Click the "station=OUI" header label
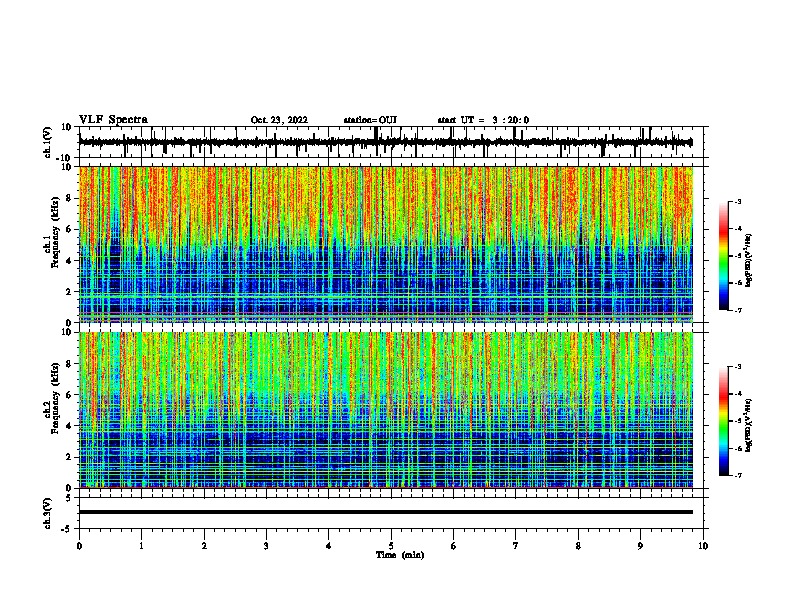Image resolution: width=792 pixels, height=612 pixels. [x=370, y=120]
